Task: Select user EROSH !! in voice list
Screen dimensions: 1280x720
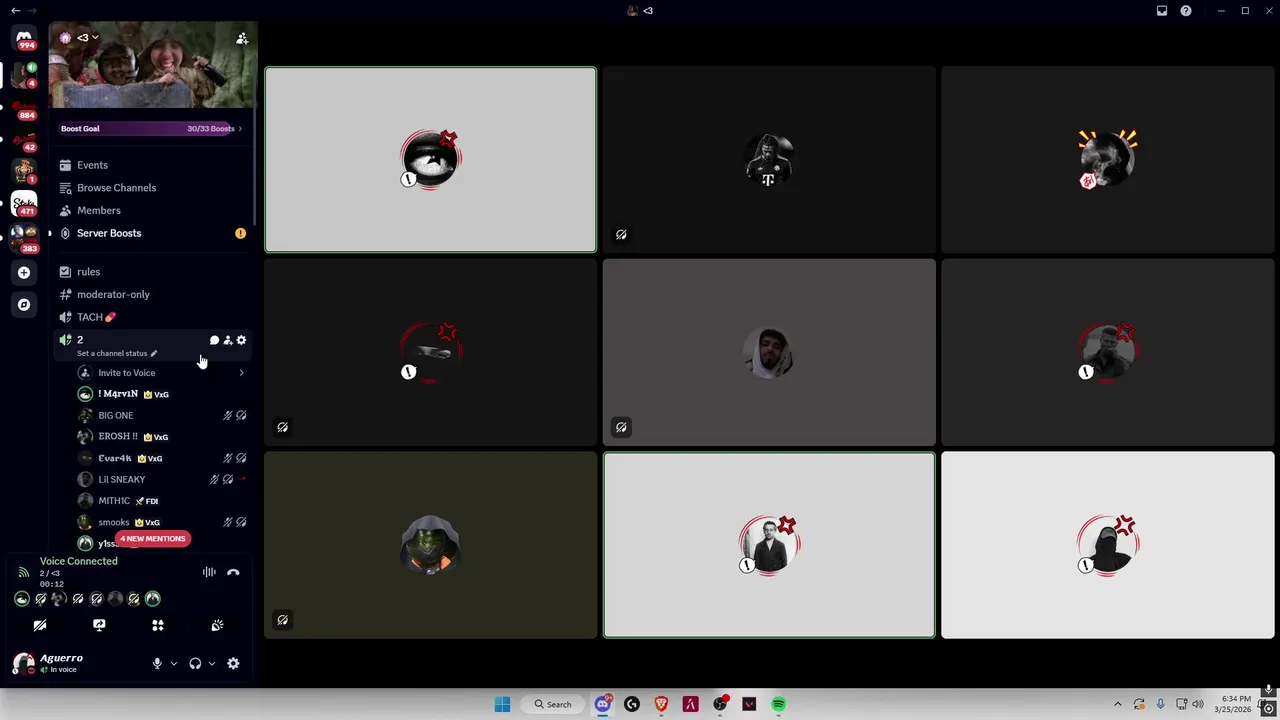Action: [162, 437]
